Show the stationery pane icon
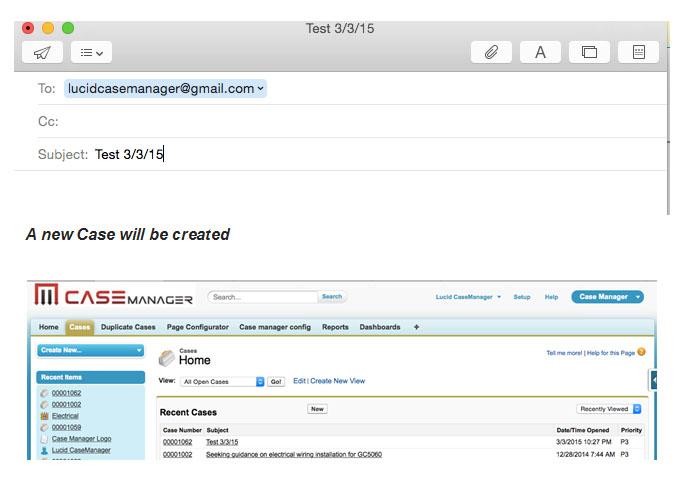The image size is (694, 487). 638,52
